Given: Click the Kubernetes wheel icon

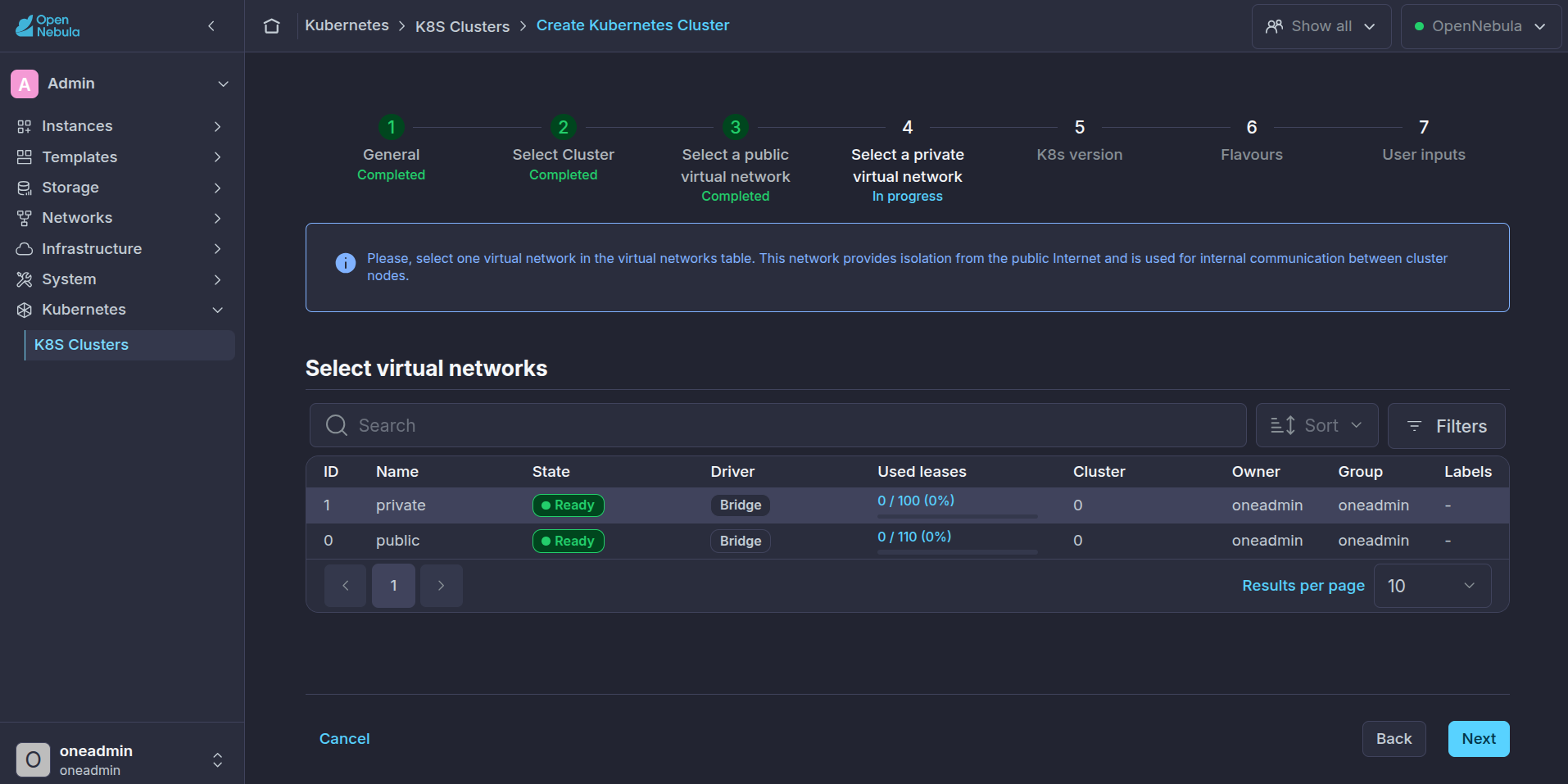Looking at the screenshot, I should (x=25, y=310).
